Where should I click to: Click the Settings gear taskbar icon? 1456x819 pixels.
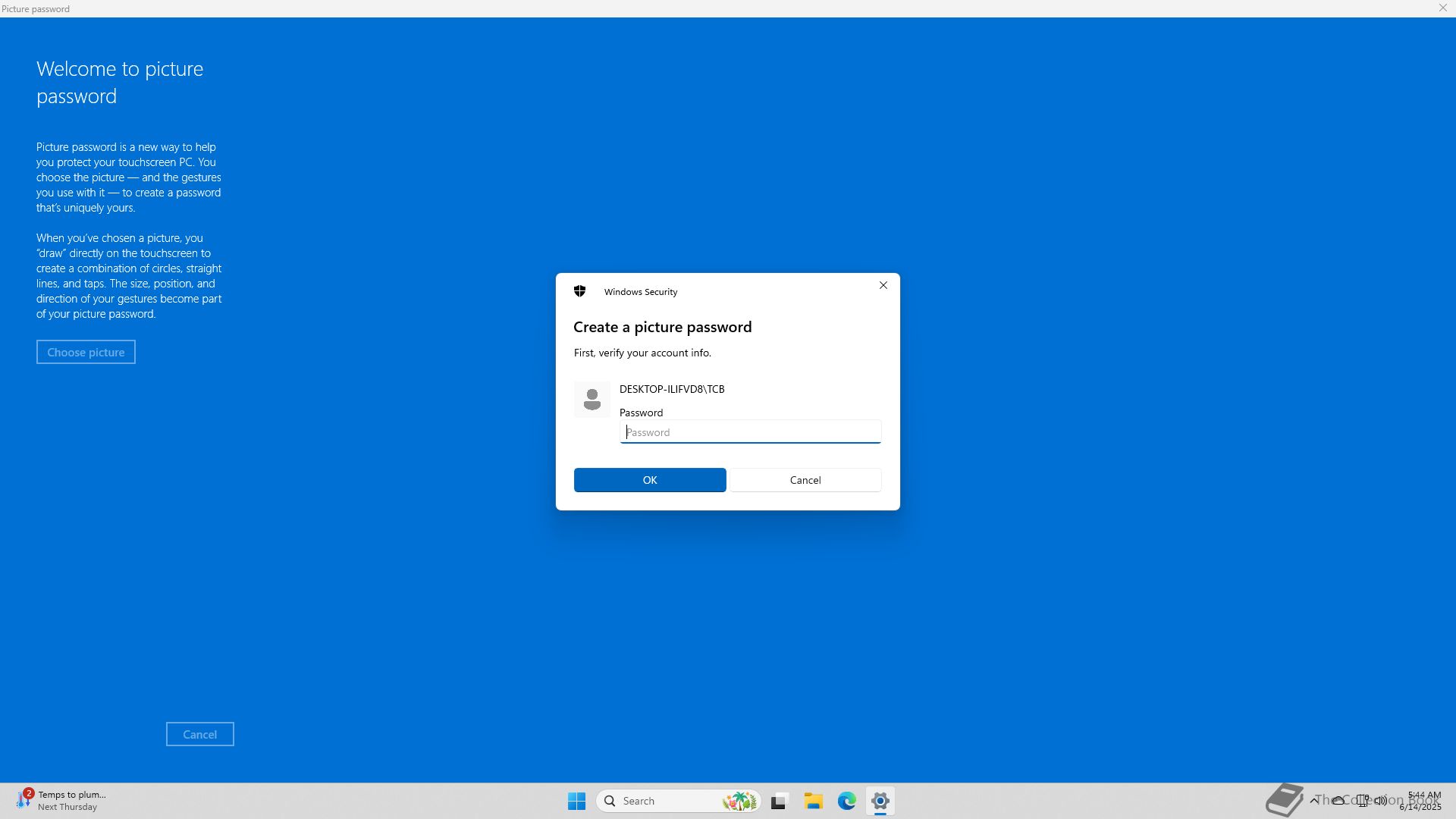(880, 801)
